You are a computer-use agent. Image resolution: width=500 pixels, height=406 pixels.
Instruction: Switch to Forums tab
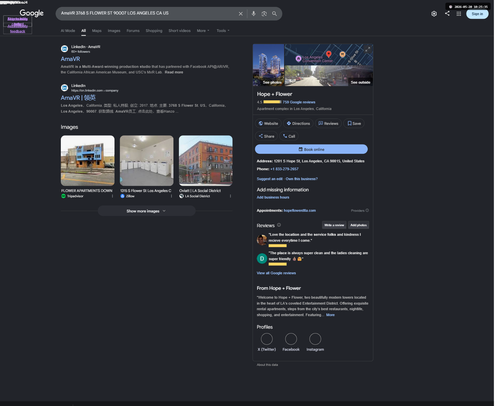coord(133,31)
